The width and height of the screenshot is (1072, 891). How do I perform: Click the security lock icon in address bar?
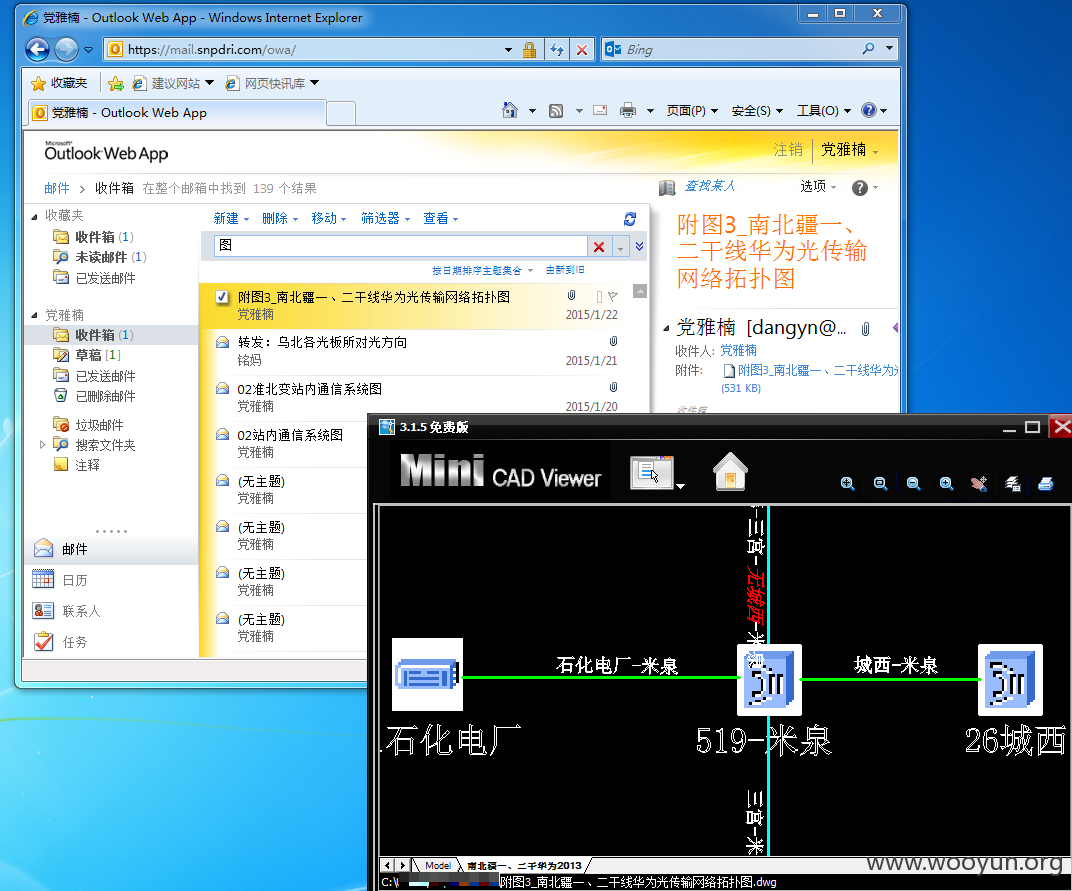[x=529, y=49]
